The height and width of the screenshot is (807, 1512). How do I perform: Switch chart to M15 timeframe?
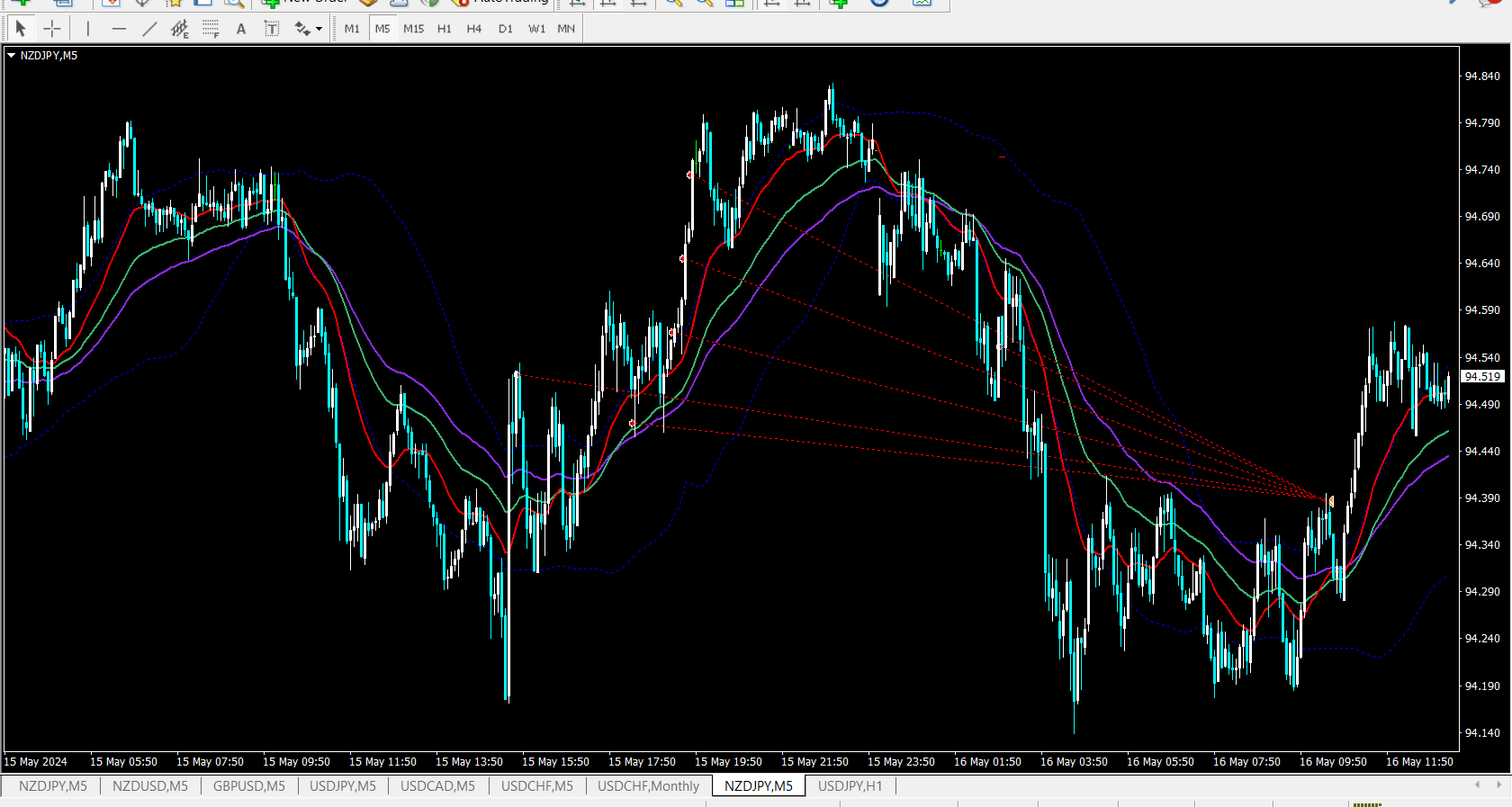click(414, 29)
